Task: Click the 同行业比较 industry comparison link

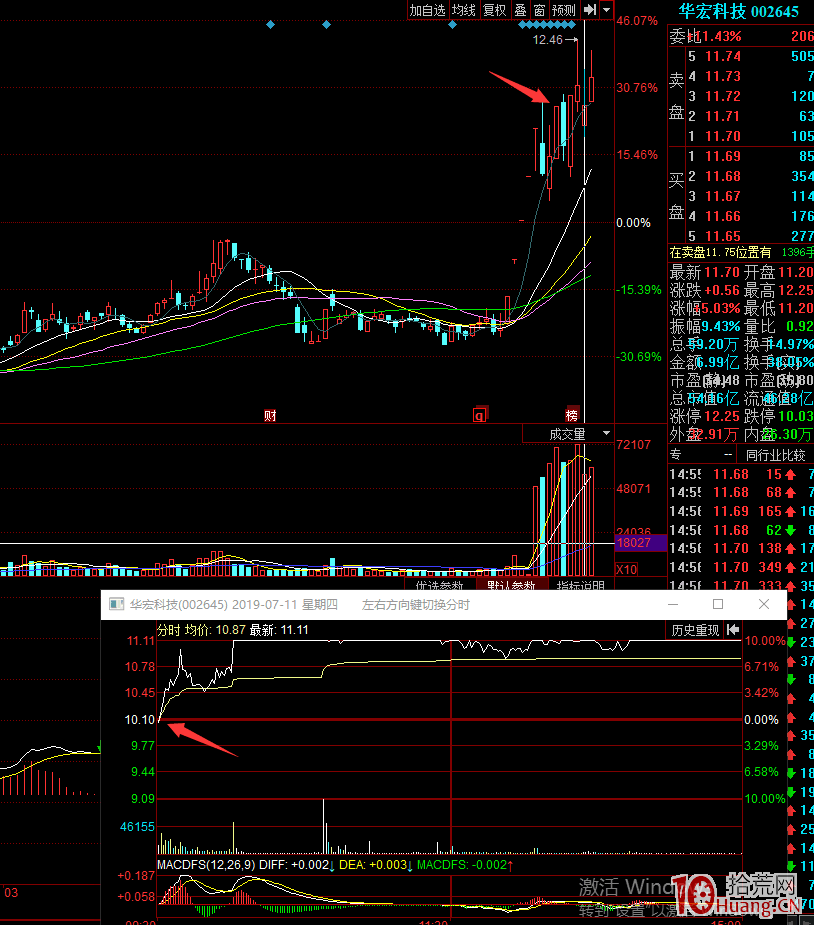Action: [775, 455]
